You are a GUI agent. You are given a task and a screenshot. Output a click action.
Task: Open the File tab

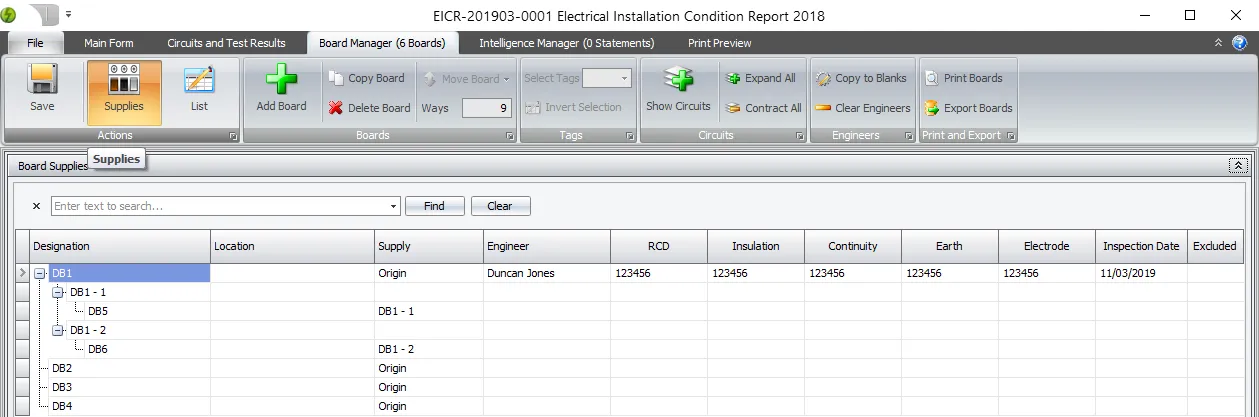[x=35, y=43]
